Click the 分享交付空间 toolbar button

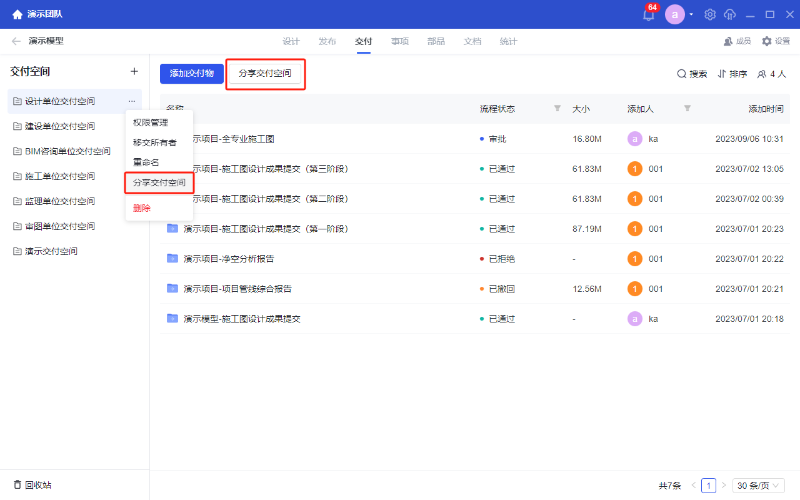click(x=265, y=73)
